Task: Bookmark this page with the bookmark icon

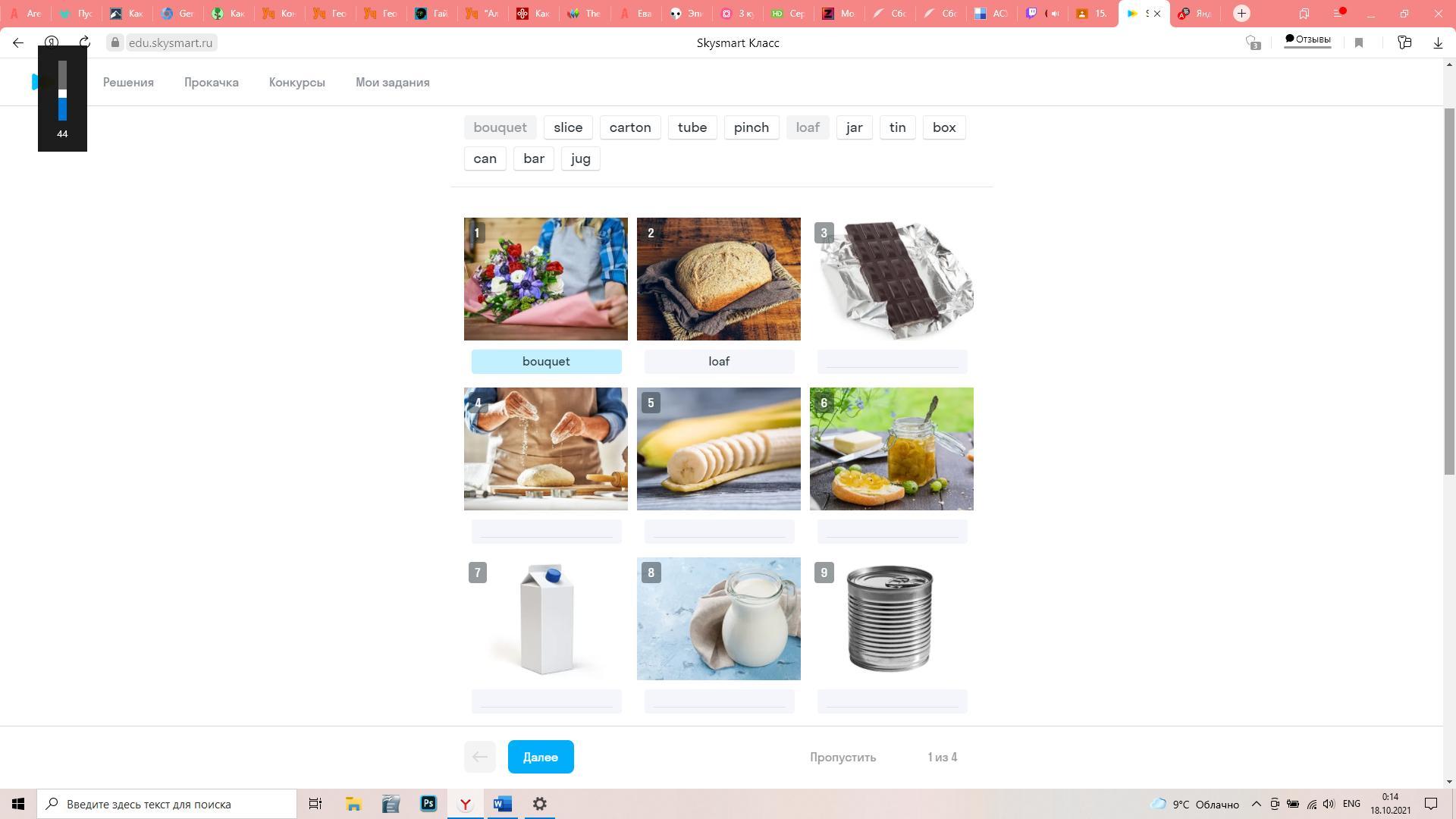Action: coord(1359,42)
